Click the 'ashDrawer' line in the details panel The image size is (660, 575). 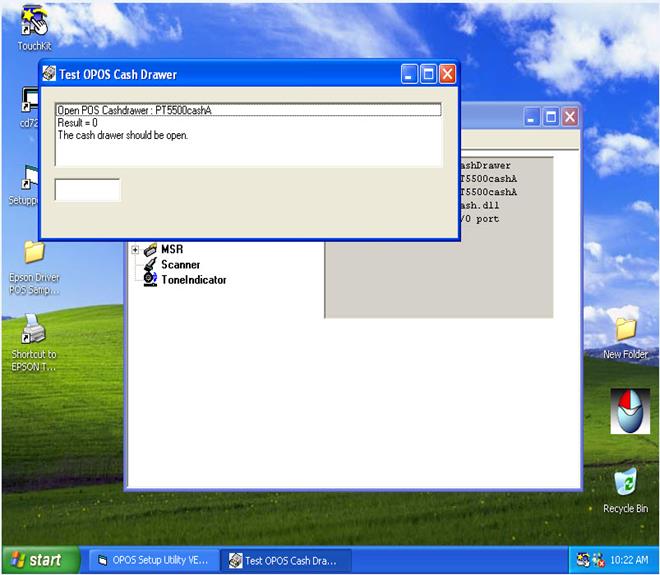coord(486,165)
